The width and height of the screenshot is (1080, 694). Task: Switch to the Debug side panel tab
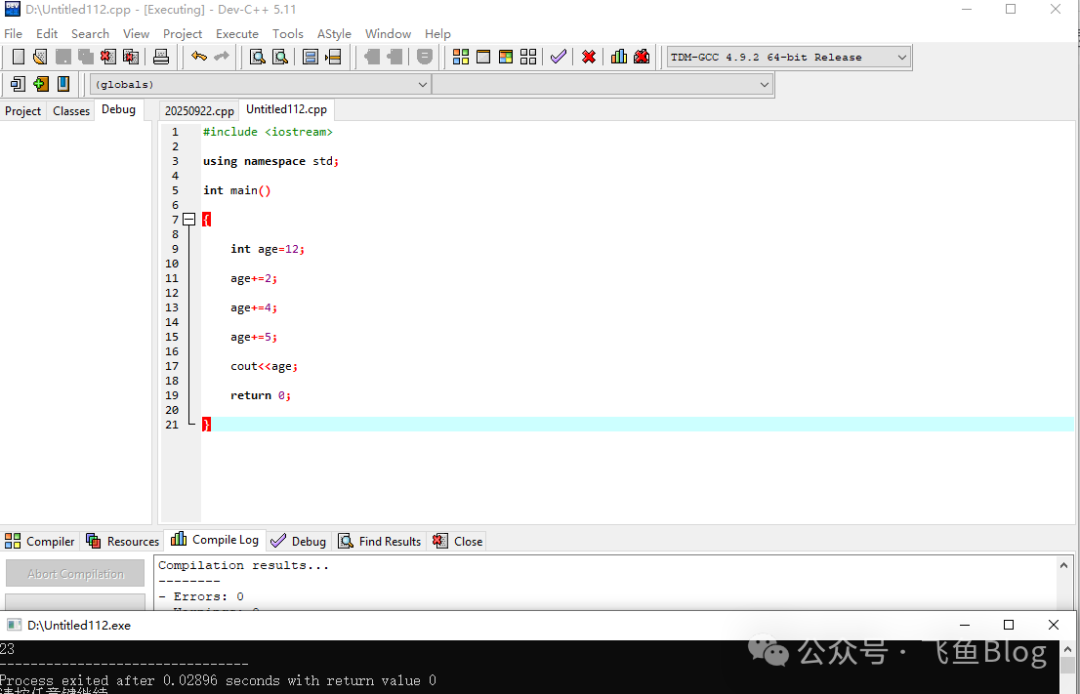coord(118,109)
